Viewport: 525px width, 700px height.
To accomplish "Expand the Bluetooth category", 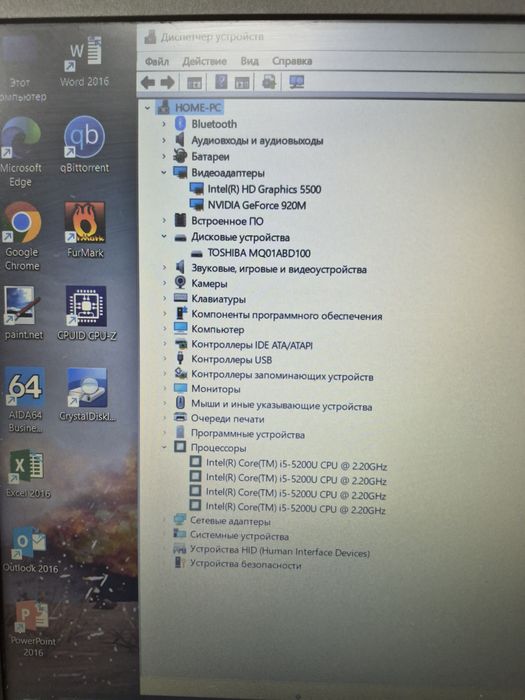I will coord(164,124).
